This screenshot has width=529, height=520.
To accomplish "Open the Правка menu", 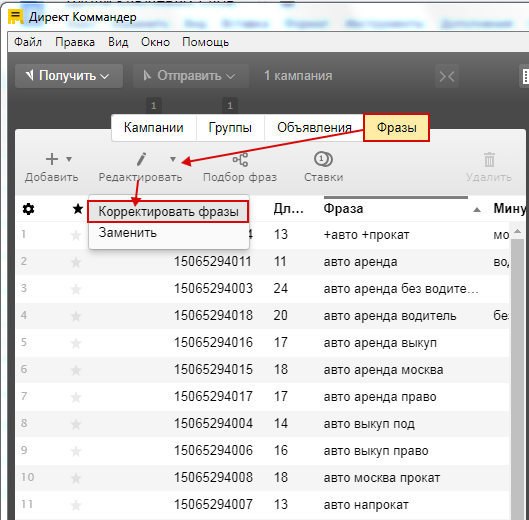I will [75, 42].
